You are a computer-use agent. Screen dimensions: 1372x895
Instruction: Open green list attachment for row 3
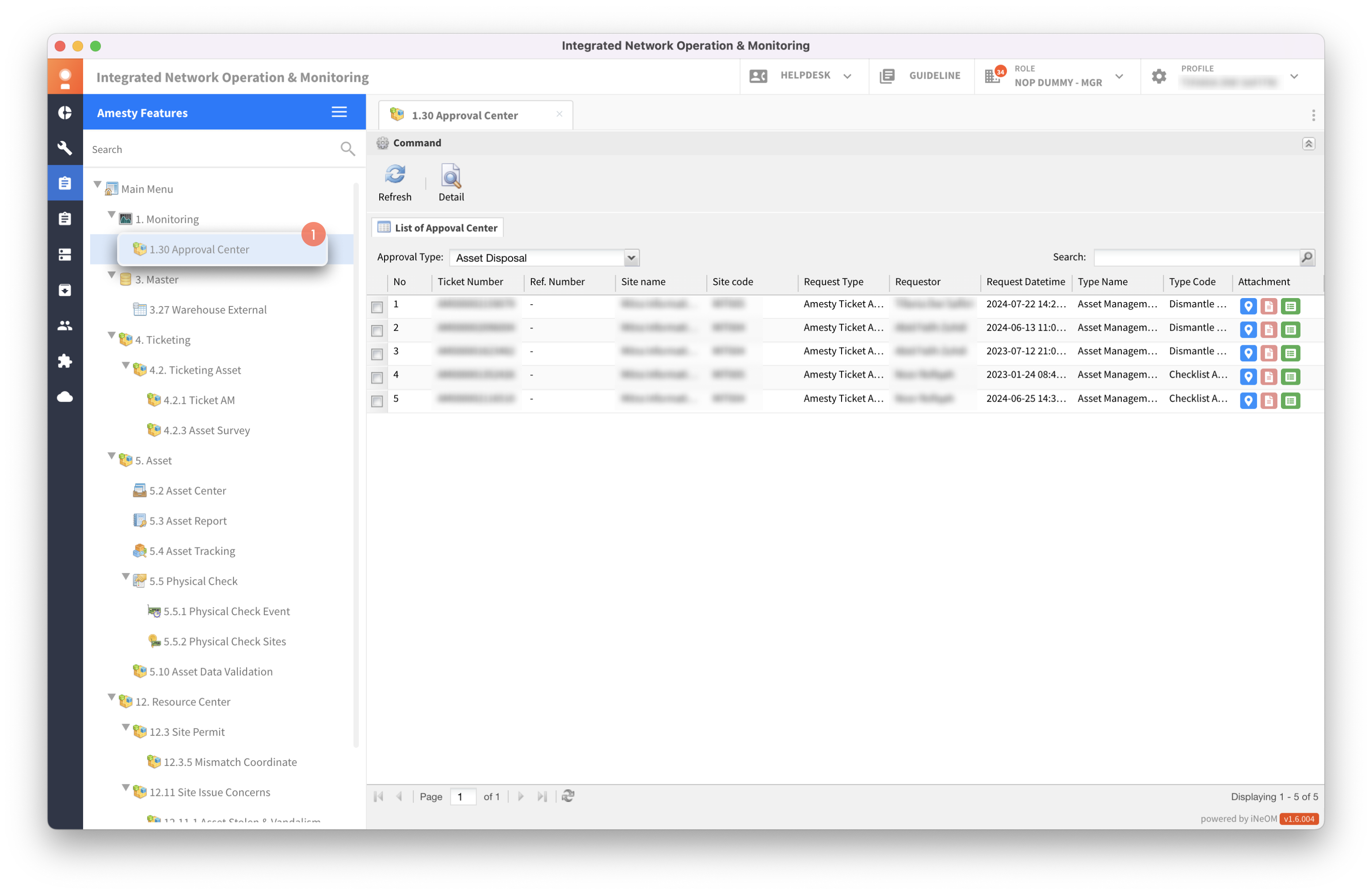pyautogui.click(x=1290, y=353)
